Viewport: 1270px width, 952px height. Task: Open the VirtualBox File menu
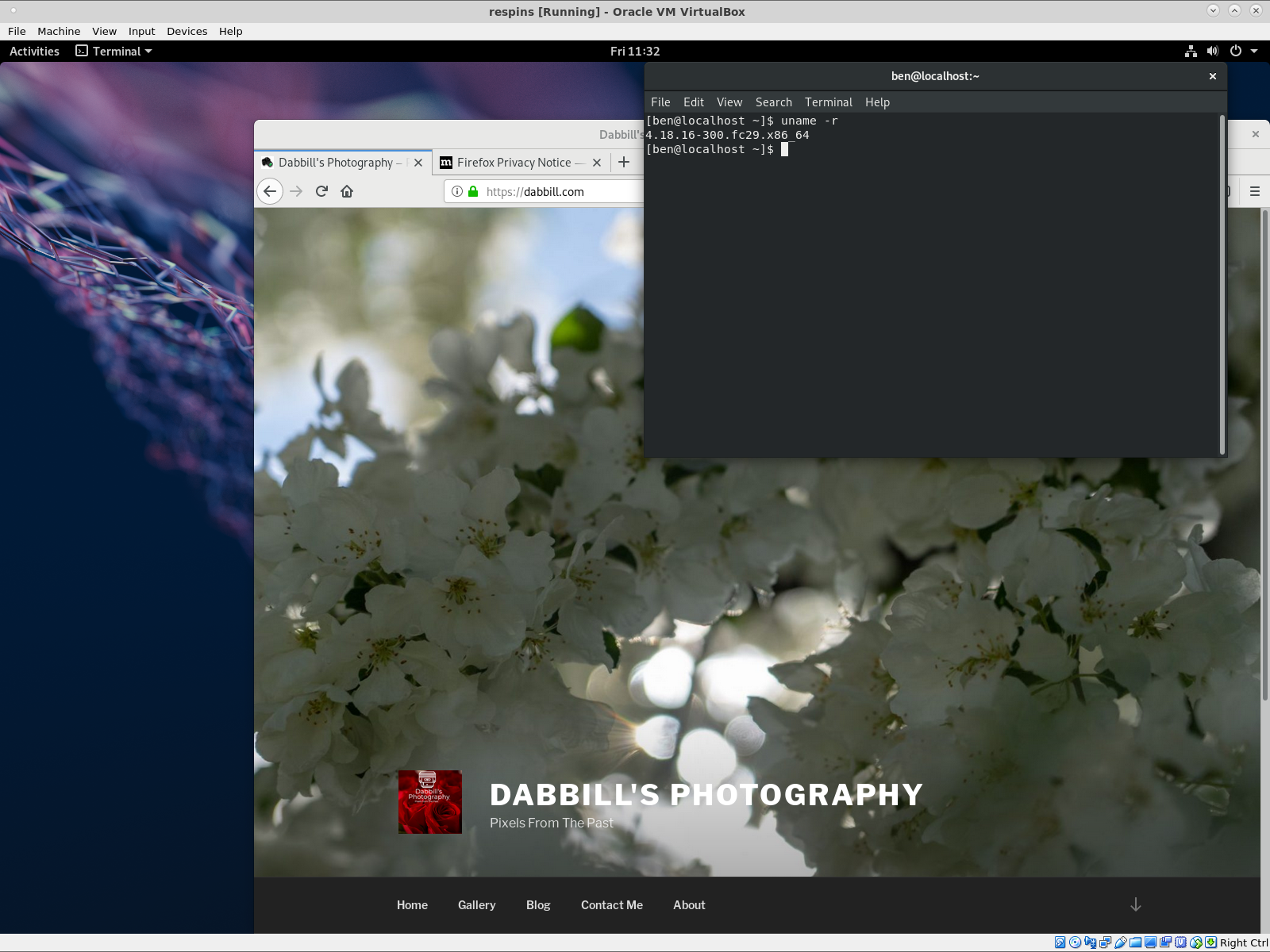tap(17, 31)
